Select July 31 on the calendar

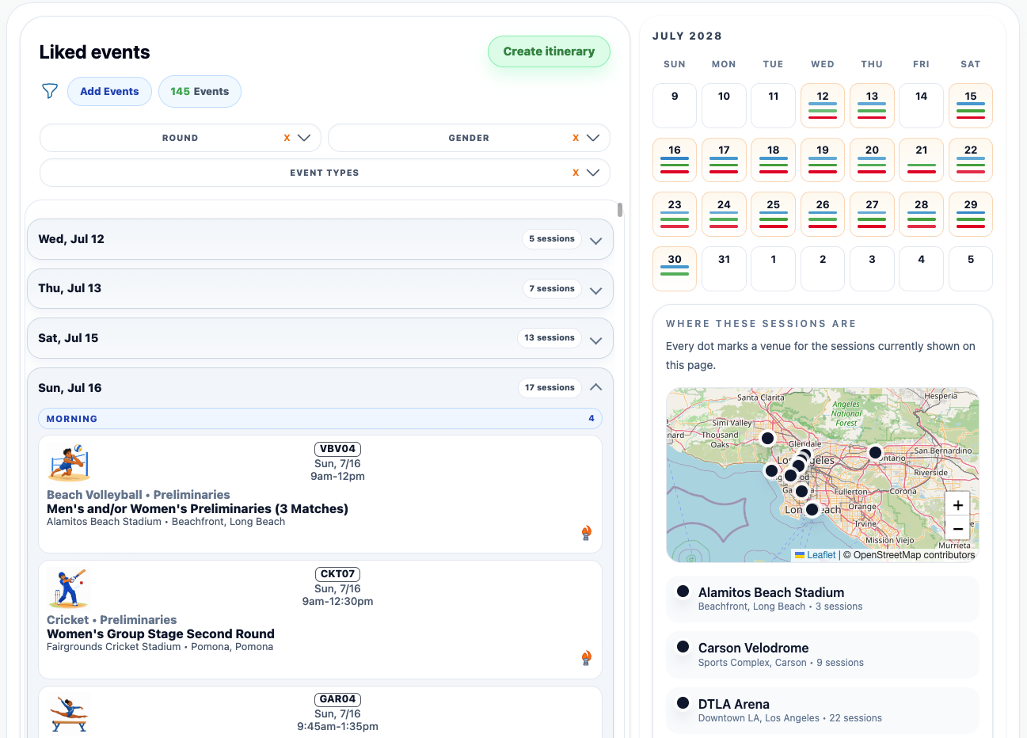click(x=724, y=268)
